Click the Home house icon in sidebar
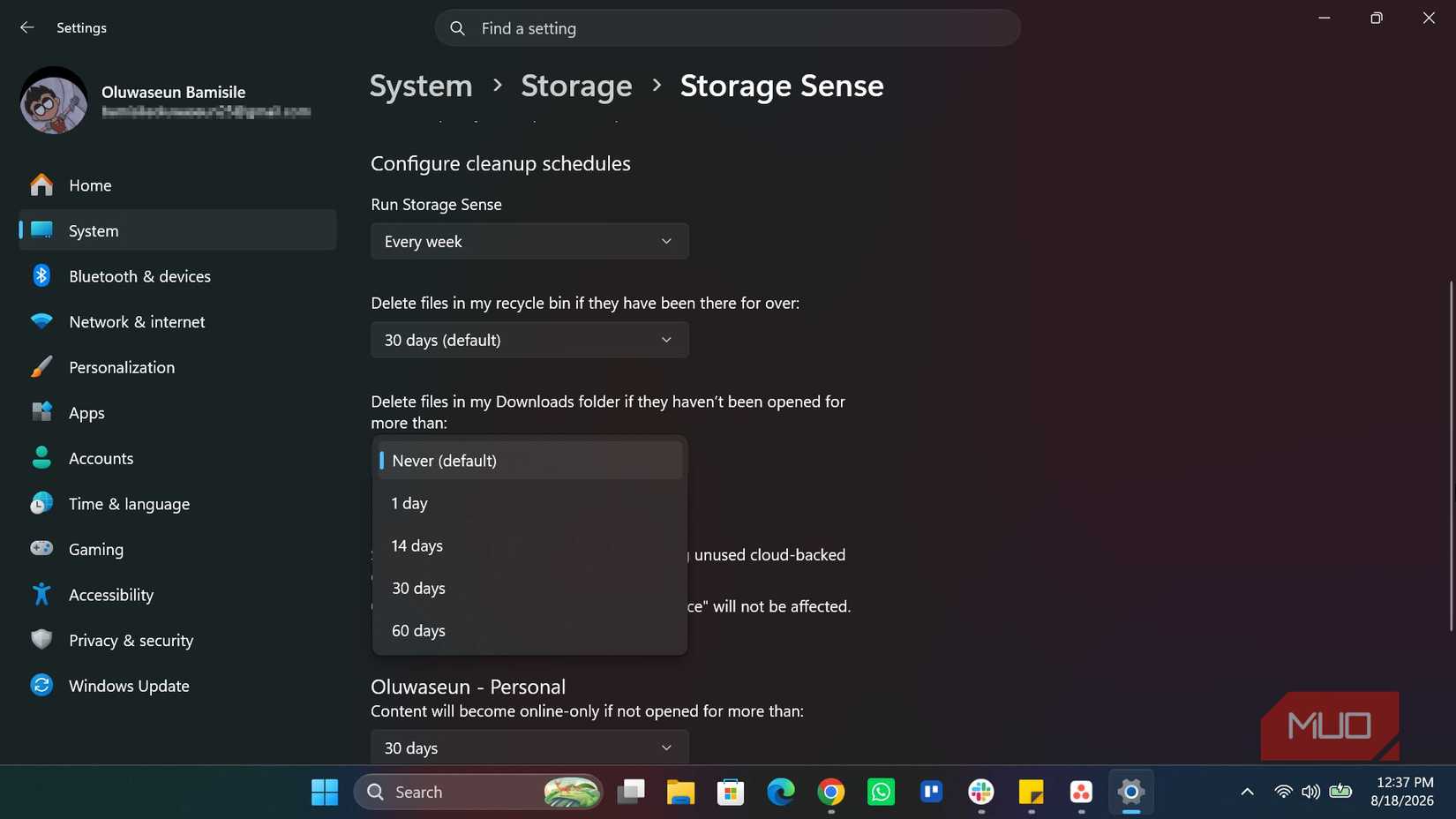The image size is (1456, 819). pos(41,184)
